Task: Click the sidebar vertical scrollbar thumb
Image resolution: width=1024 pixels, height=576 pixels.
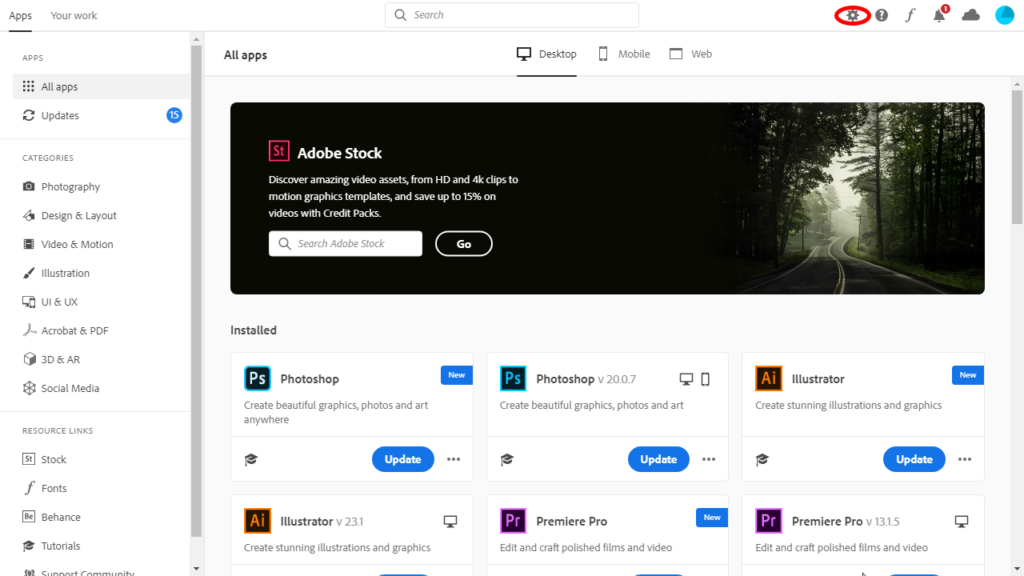Action: (x=197, y=291)
